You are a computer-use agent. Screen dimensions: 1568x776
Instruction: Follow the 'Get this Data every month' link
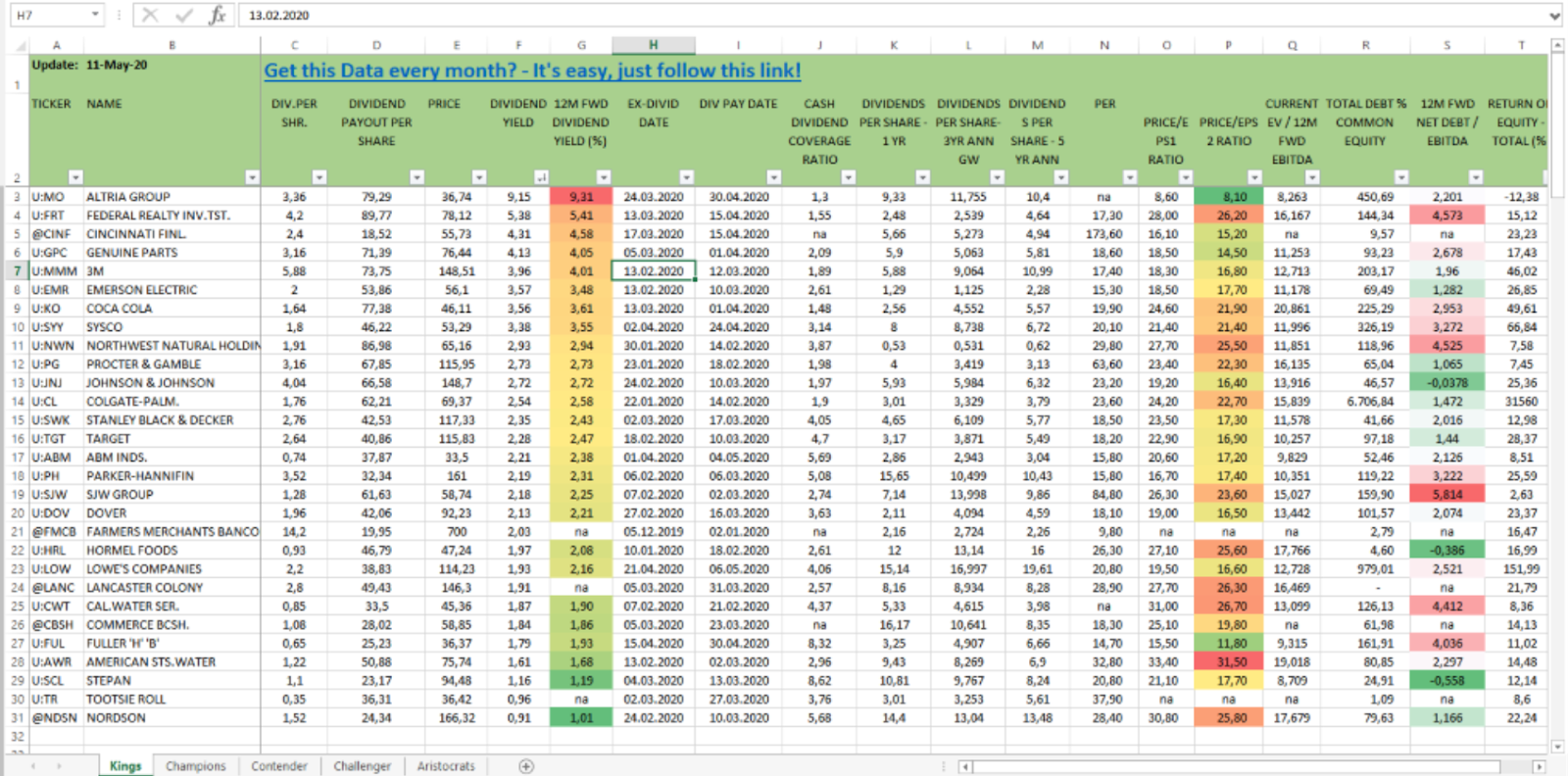pos(532,71)
